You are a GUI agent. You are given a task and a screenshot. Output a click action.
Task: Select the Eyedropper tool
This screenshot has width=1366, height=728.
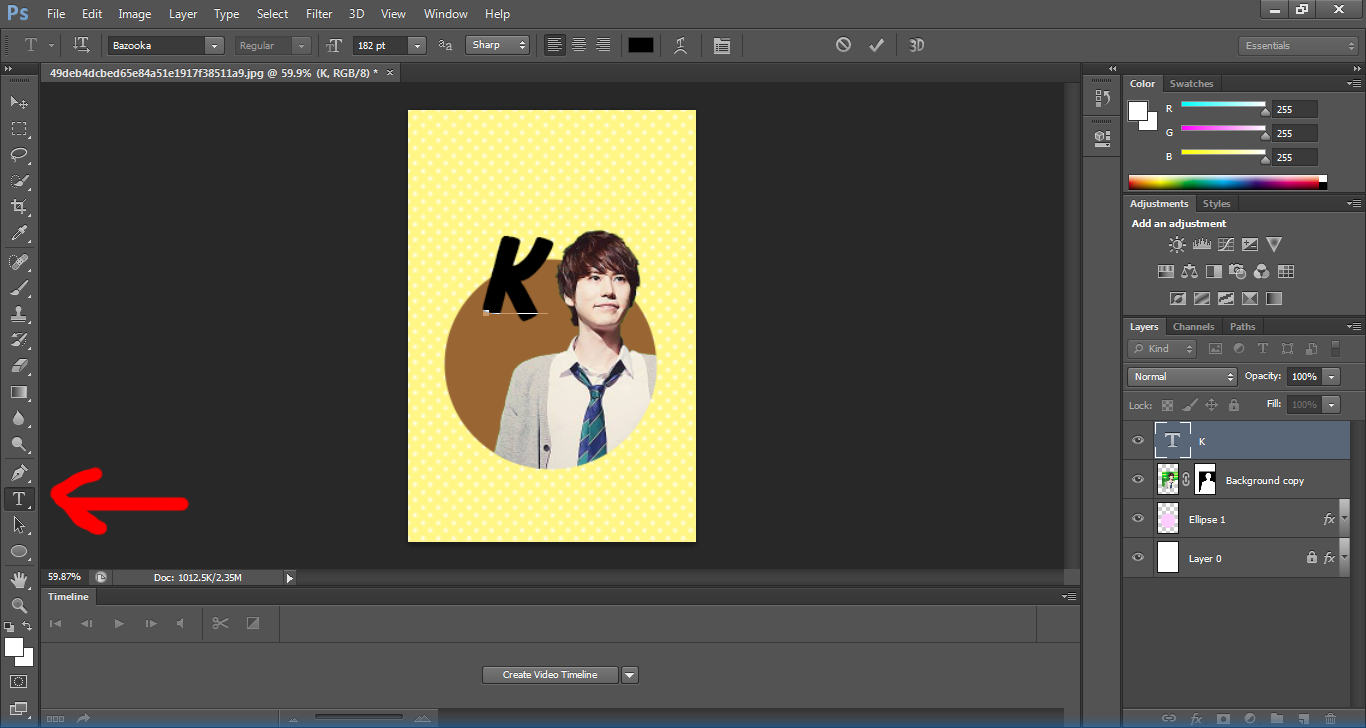point(19,234)
